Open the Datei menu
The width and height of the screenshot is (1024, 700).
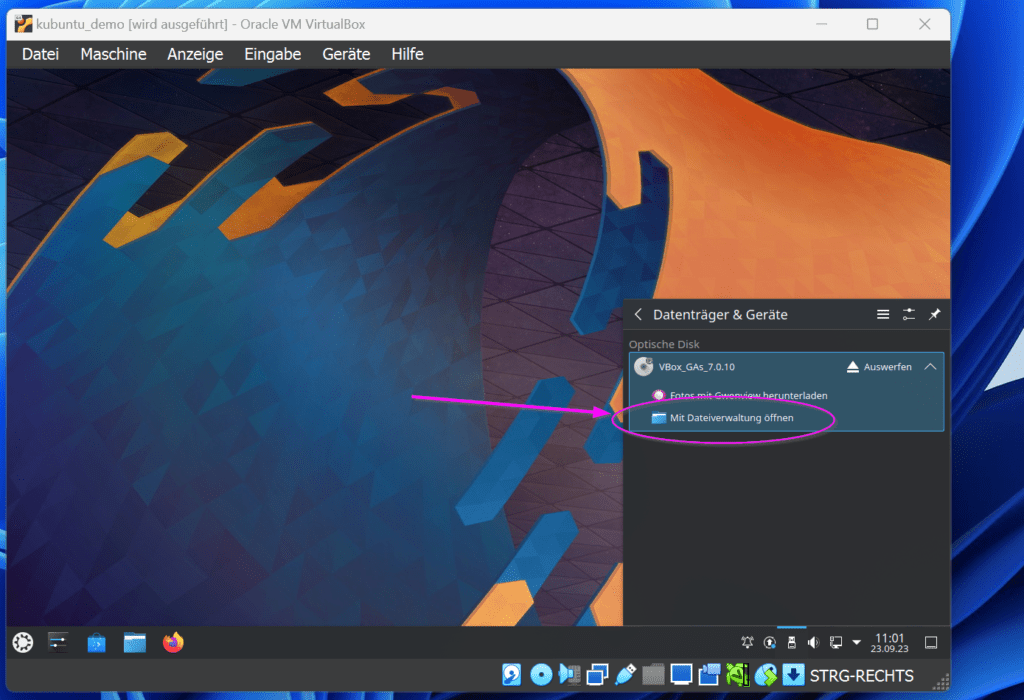point(40,54)
